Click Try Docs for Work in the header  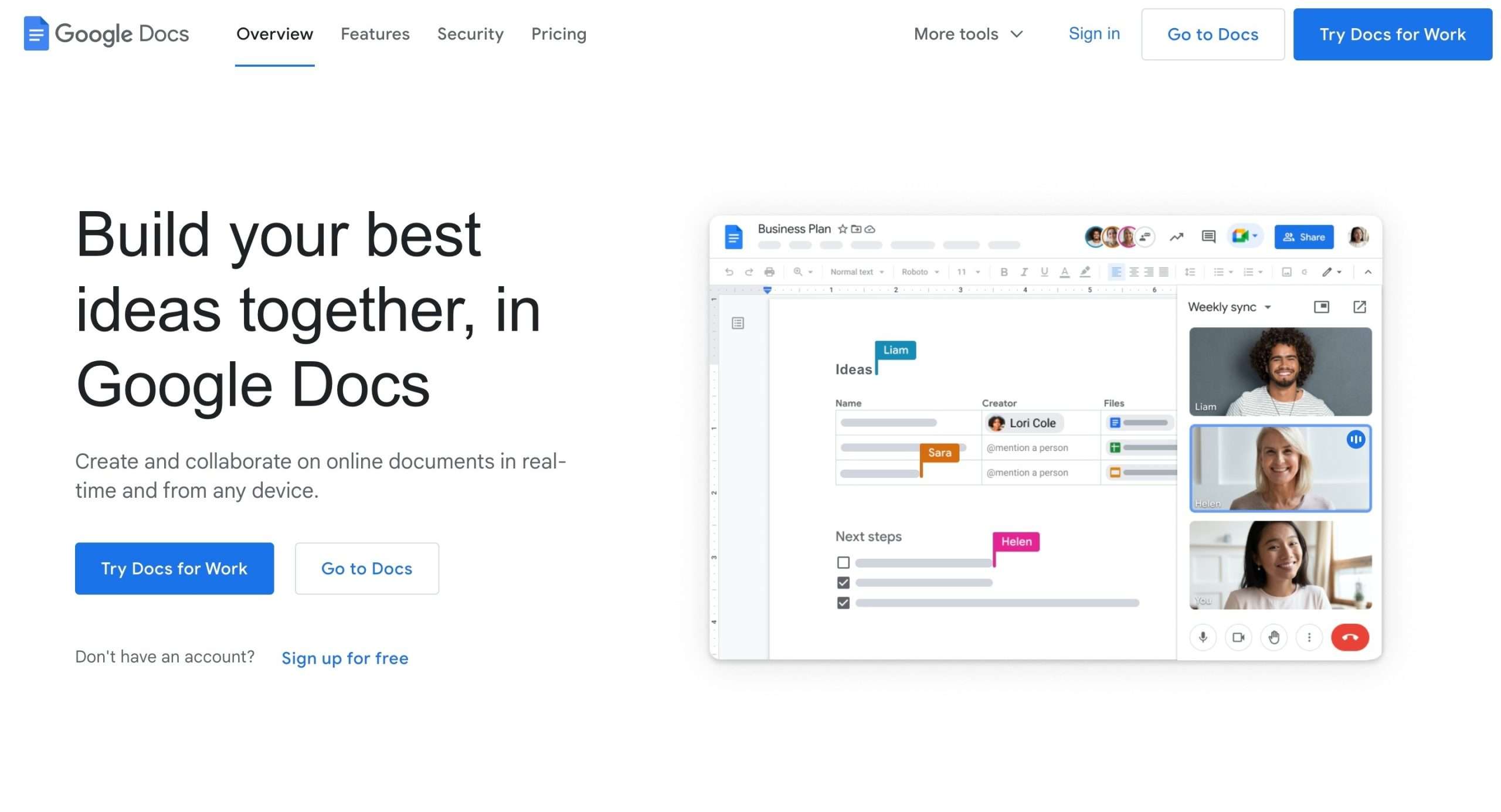click(x=1393, y=34)
